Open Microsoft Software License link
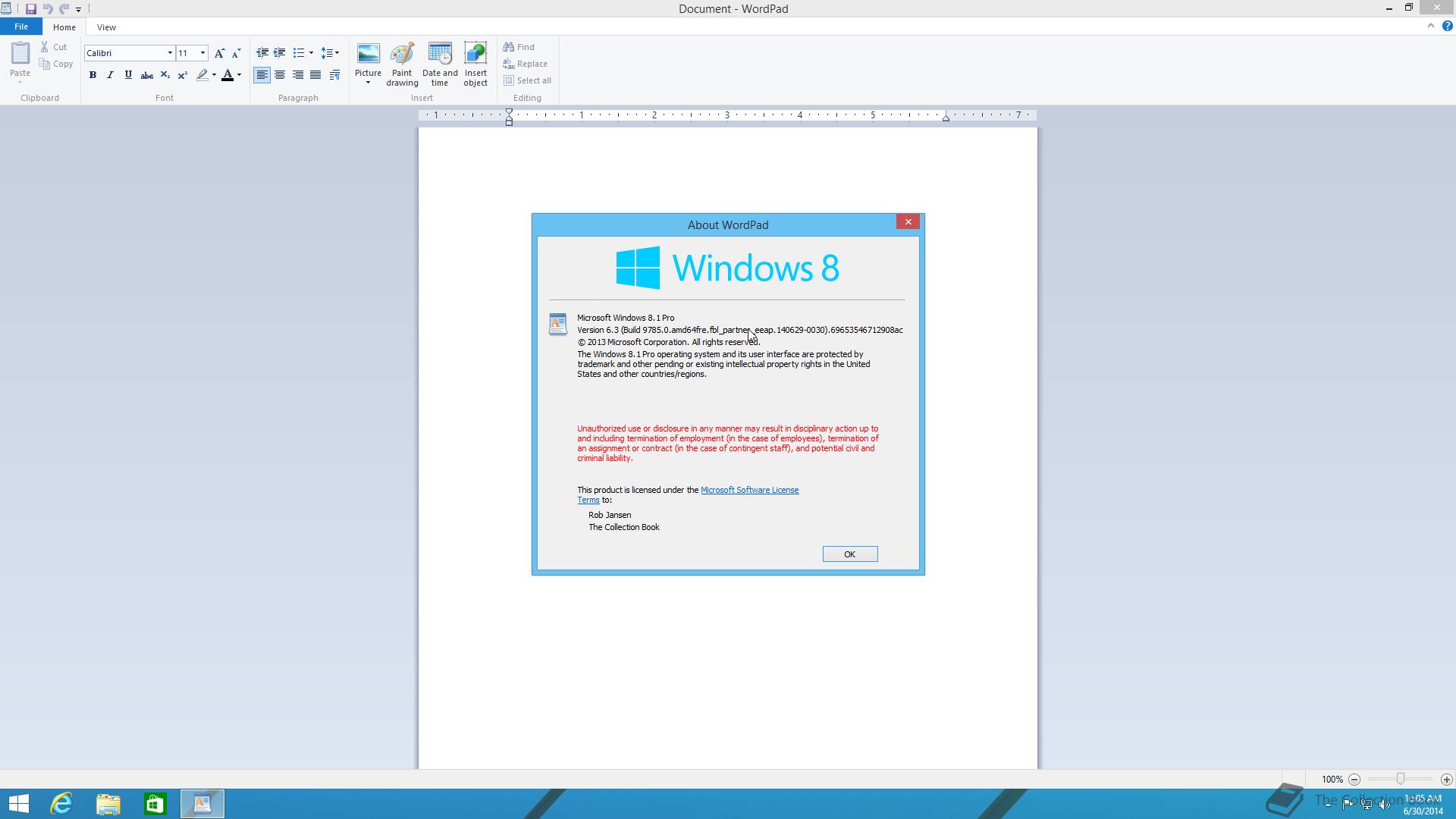The width and height of the screenshot is (1456, 819). click(x=749, y=490)
